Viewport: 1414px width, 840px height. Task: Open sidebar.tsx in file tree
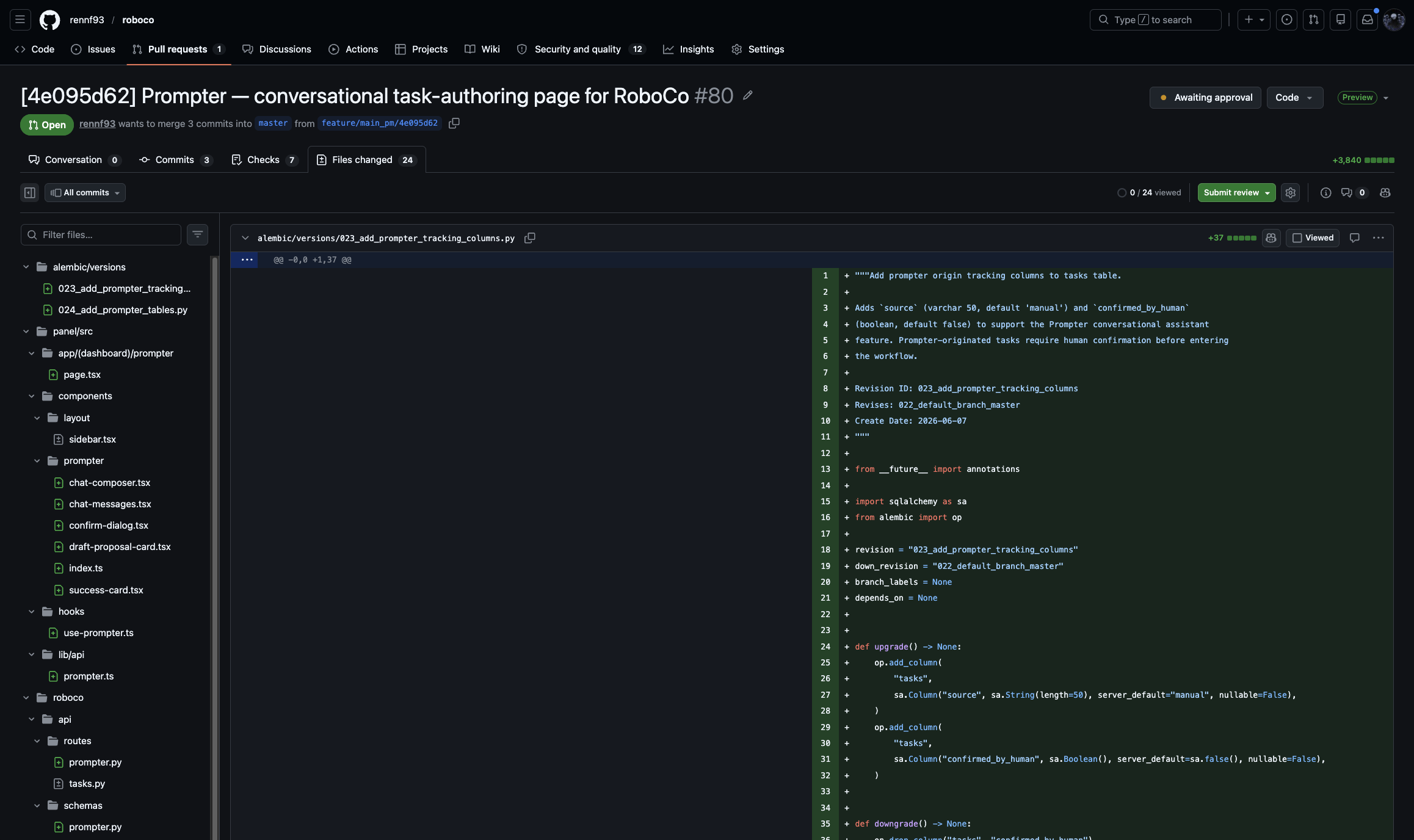coord(92,440)
